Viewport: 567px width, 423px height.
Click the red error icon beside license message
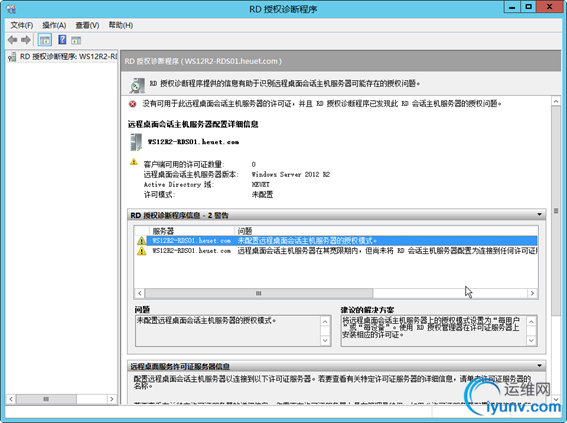coord(133,104)
